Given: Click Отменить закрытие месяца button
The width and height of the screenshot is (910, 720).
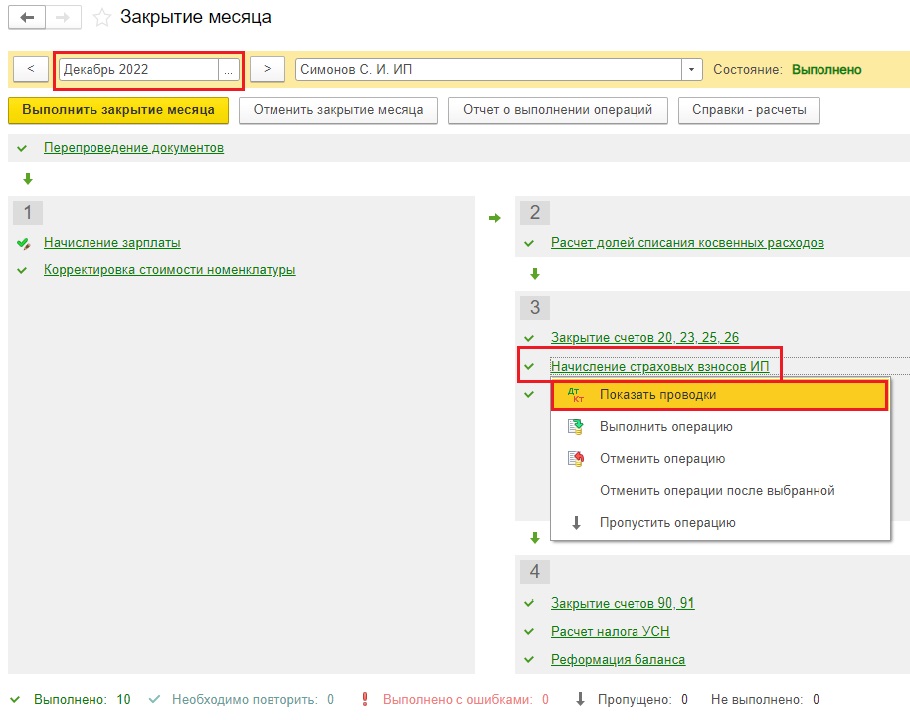Looking at the screenshot, I should 338,110.
